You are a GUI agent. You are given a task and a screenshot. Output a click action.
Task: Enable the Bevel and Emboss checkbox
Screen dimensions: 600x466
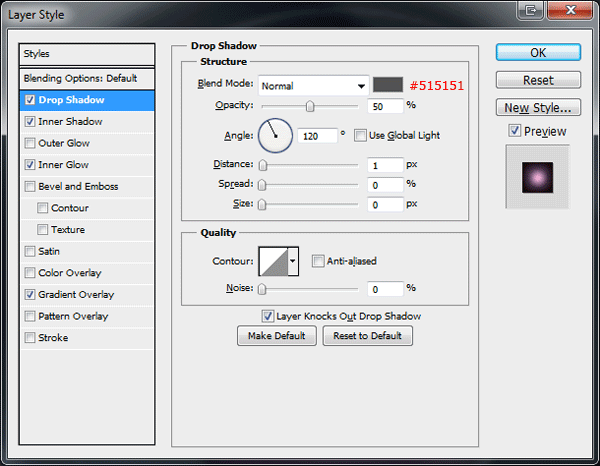coord(30,187)
